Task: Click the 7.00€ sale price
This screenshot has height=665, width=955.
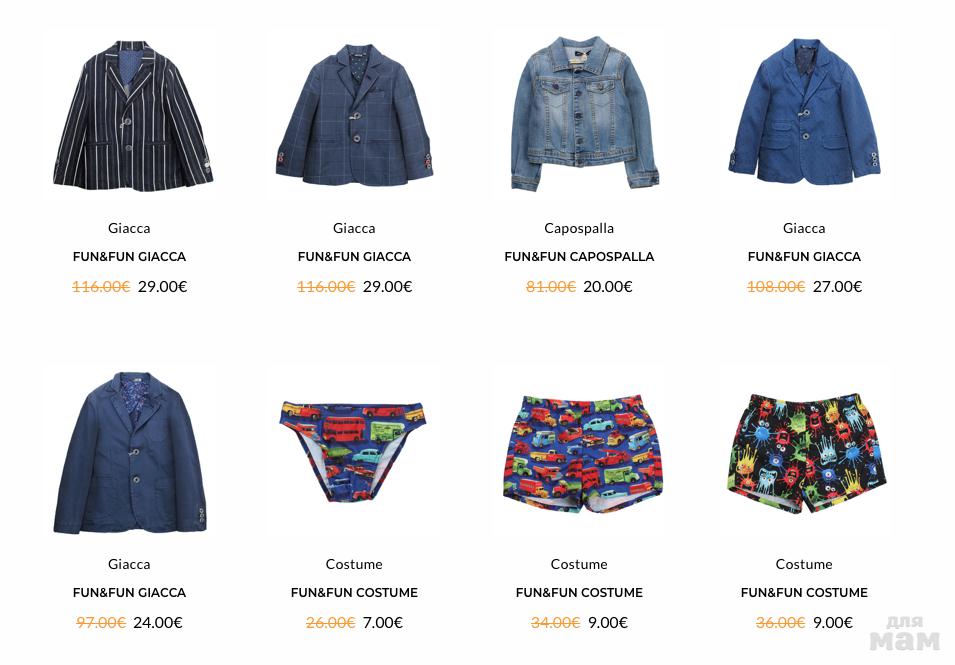Action: point(382,622)
